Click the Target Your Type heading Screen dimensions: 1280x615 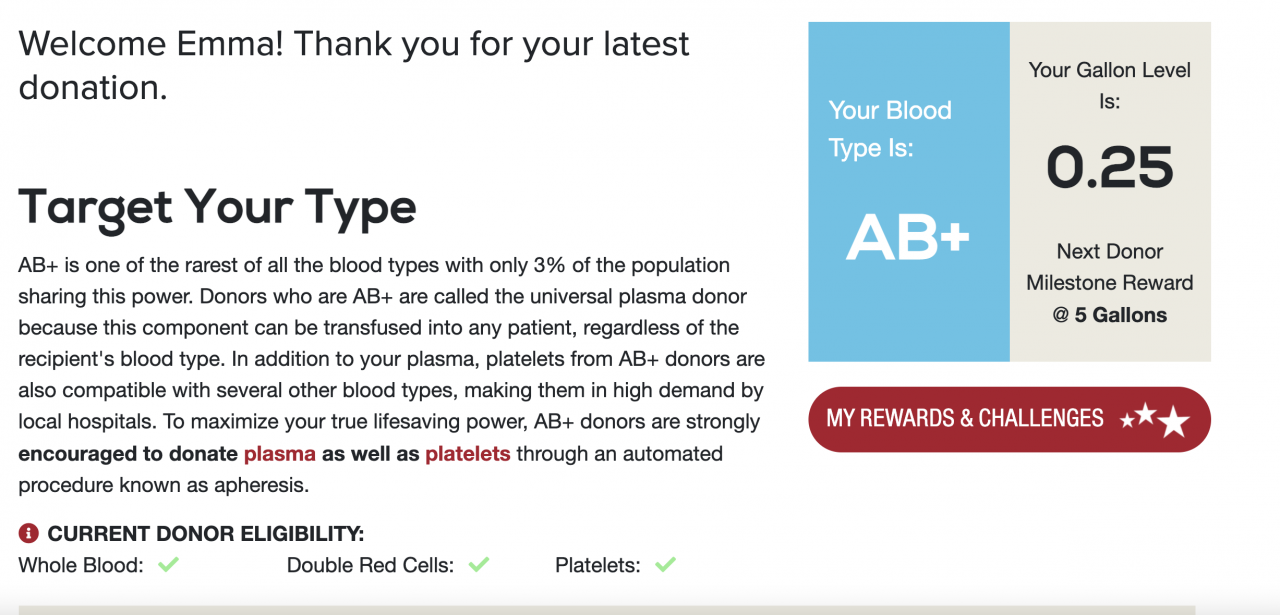point(217,207)
